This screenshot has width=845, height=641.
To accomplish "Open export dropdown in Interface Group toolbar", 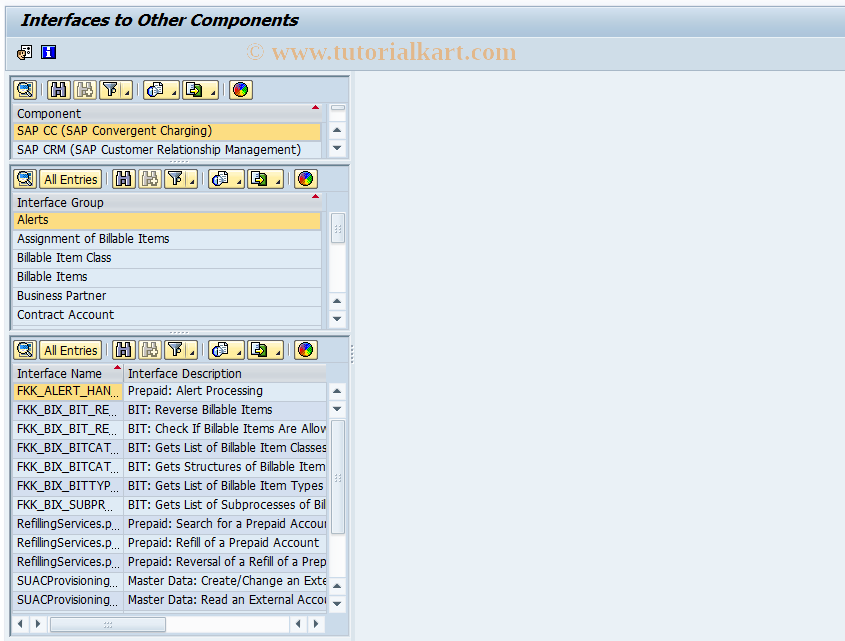I will 278,179.
